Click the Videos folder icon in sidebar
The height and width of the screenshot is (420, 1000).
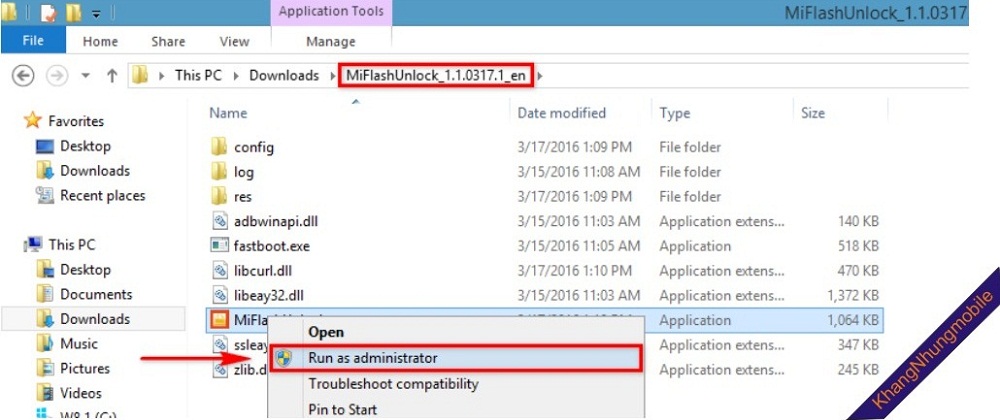coord(45,393)
